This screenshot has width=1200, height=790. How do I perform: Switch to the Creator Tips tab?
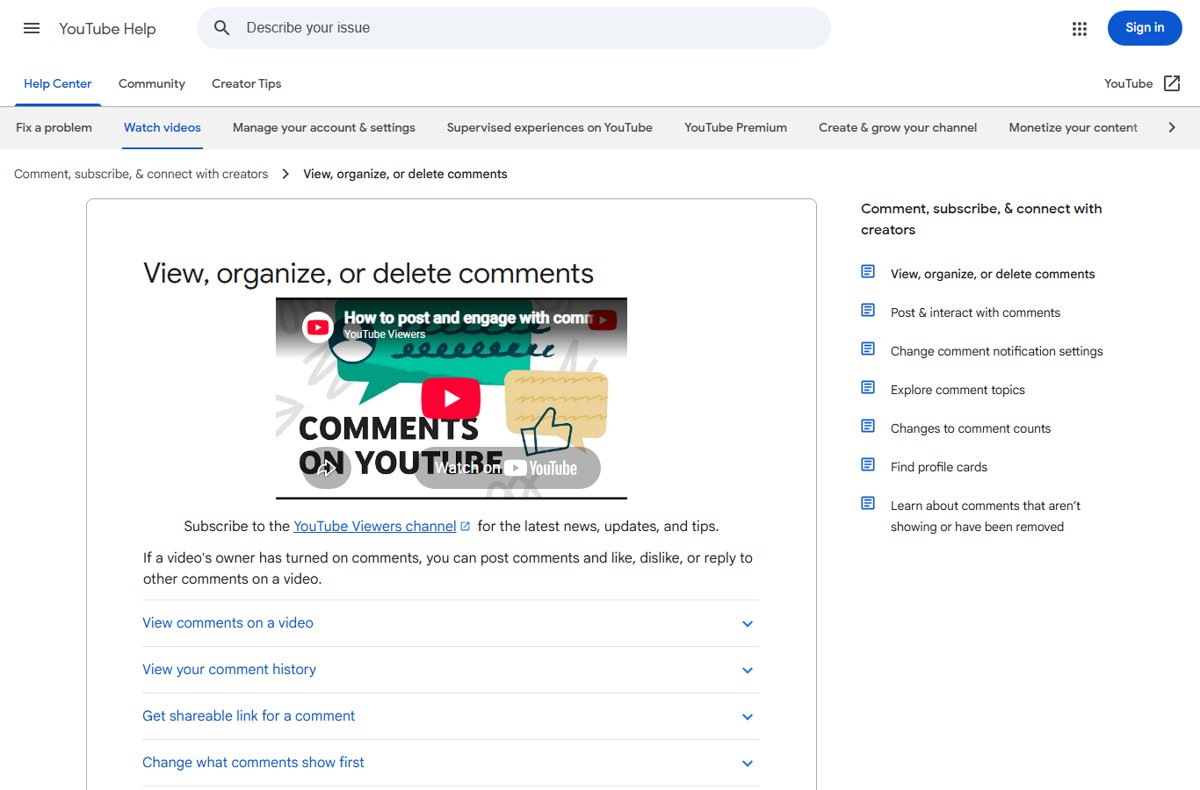coord(246,84)
